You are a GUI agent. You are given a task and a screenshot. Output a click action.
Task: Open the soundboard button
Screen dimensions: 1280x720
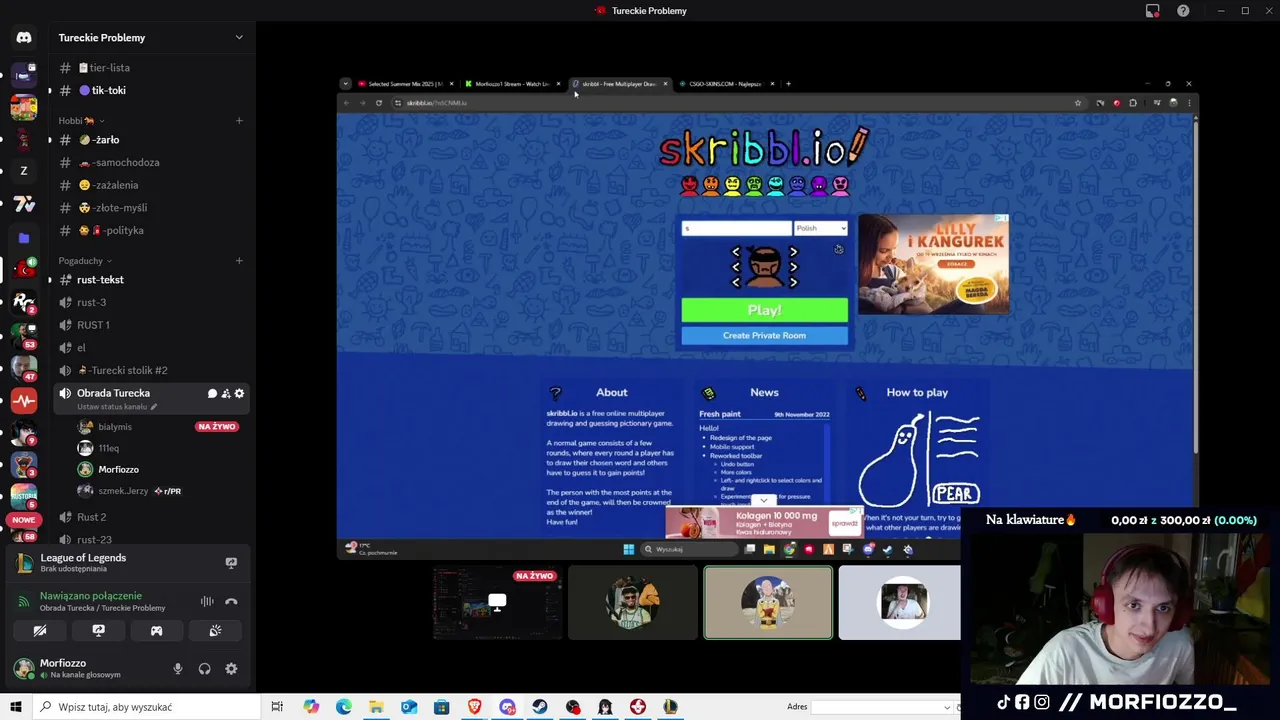(x=215, y=630)
